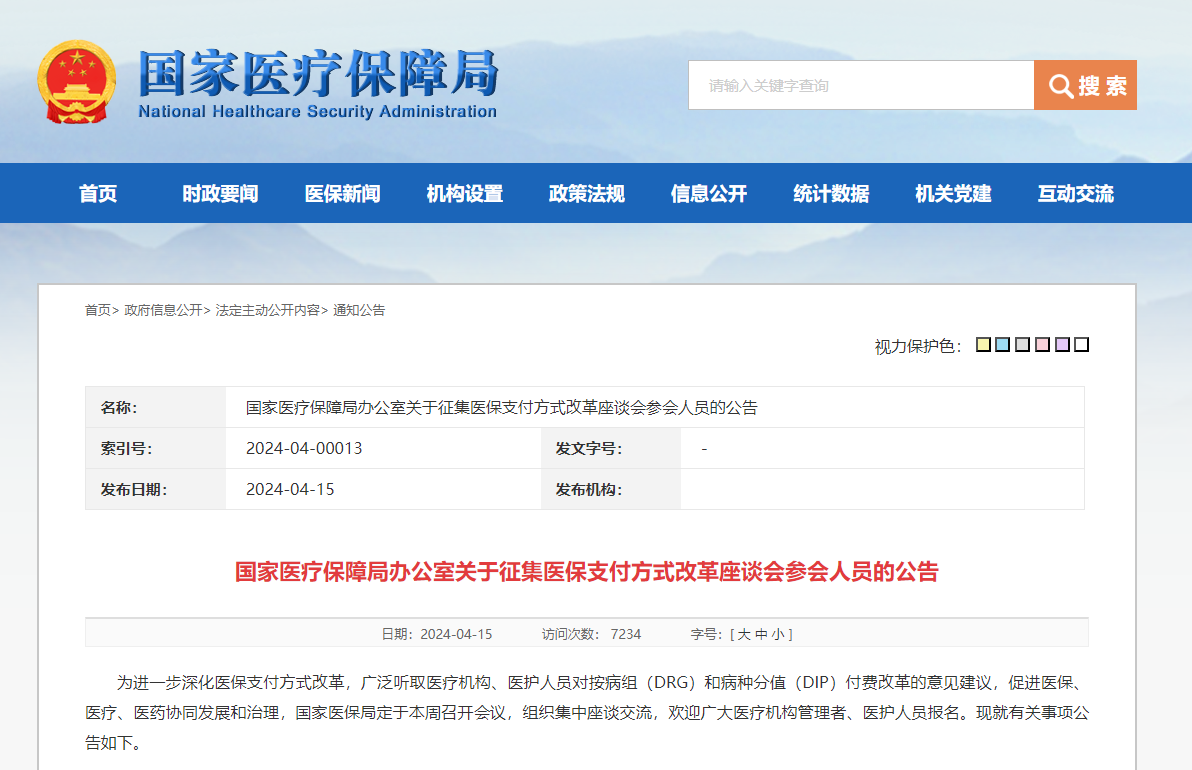
Task: Open the 时政要闻 navigation tab
Action: coord(220,194)
